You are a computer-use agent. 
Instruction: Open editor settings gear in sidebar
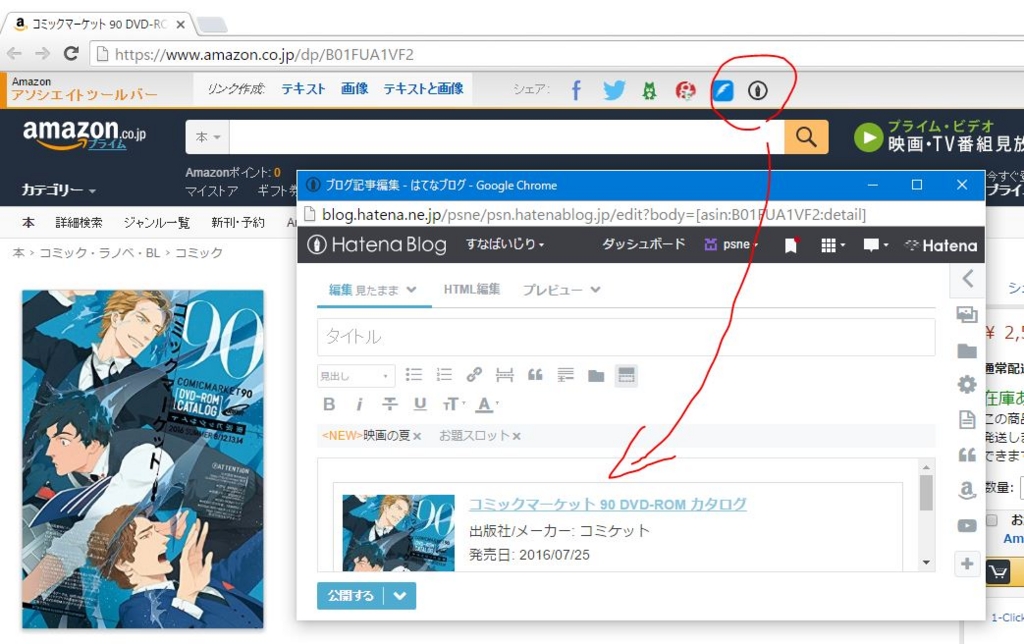coord(967,384)
